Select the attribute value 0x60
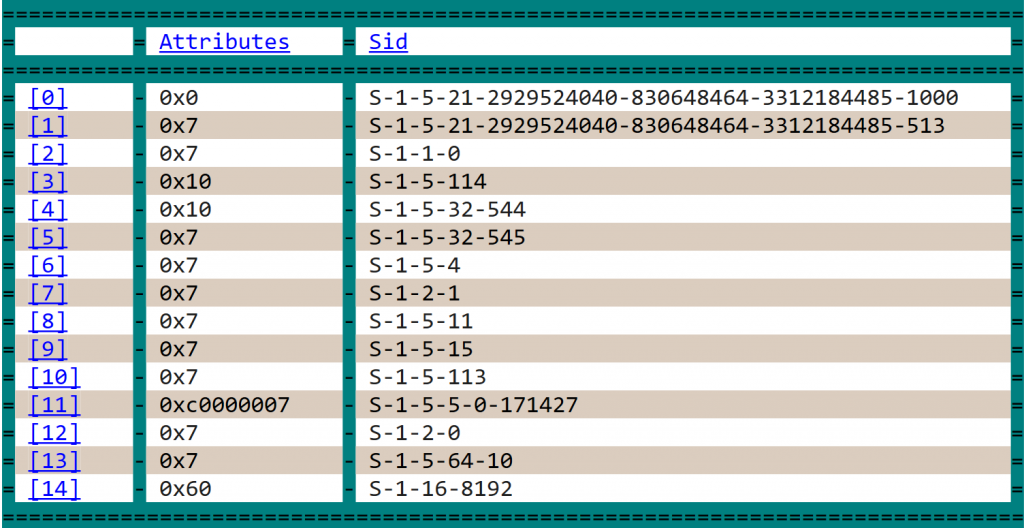The height and width of the screenshot is (528, 1024). click(x=185, y=489)
